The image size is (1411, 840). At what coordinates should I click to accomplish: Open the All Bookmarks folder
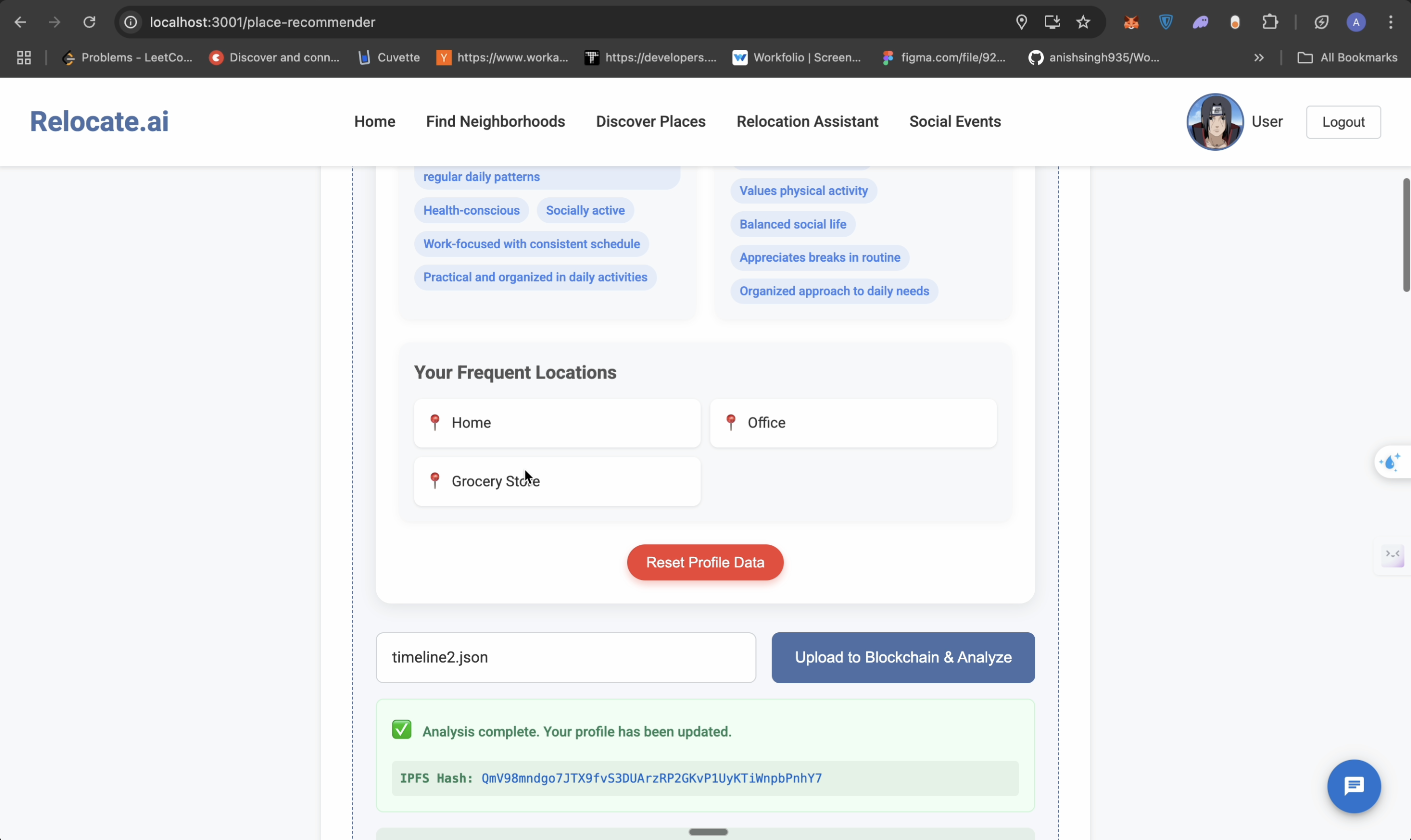1347,58
